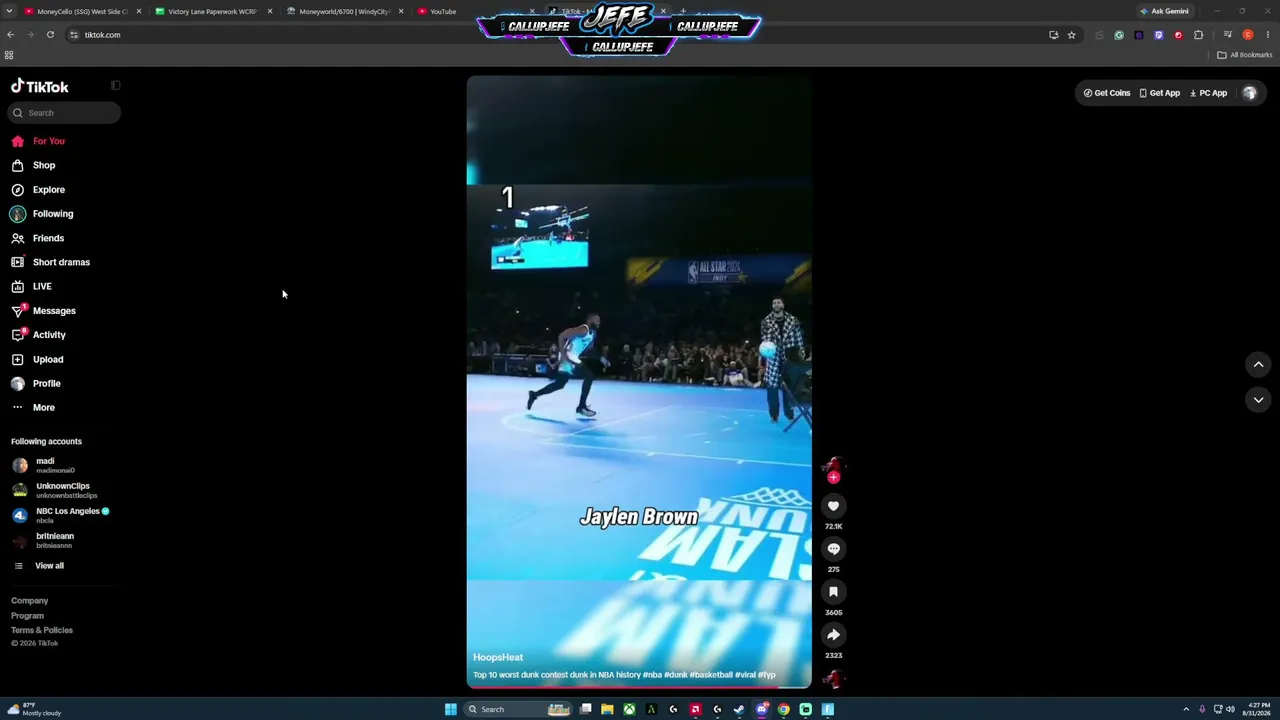This screenshot has width=1280, height=720.
Task: Ask Gemini in Chrome
Action: pos(1164,11)
